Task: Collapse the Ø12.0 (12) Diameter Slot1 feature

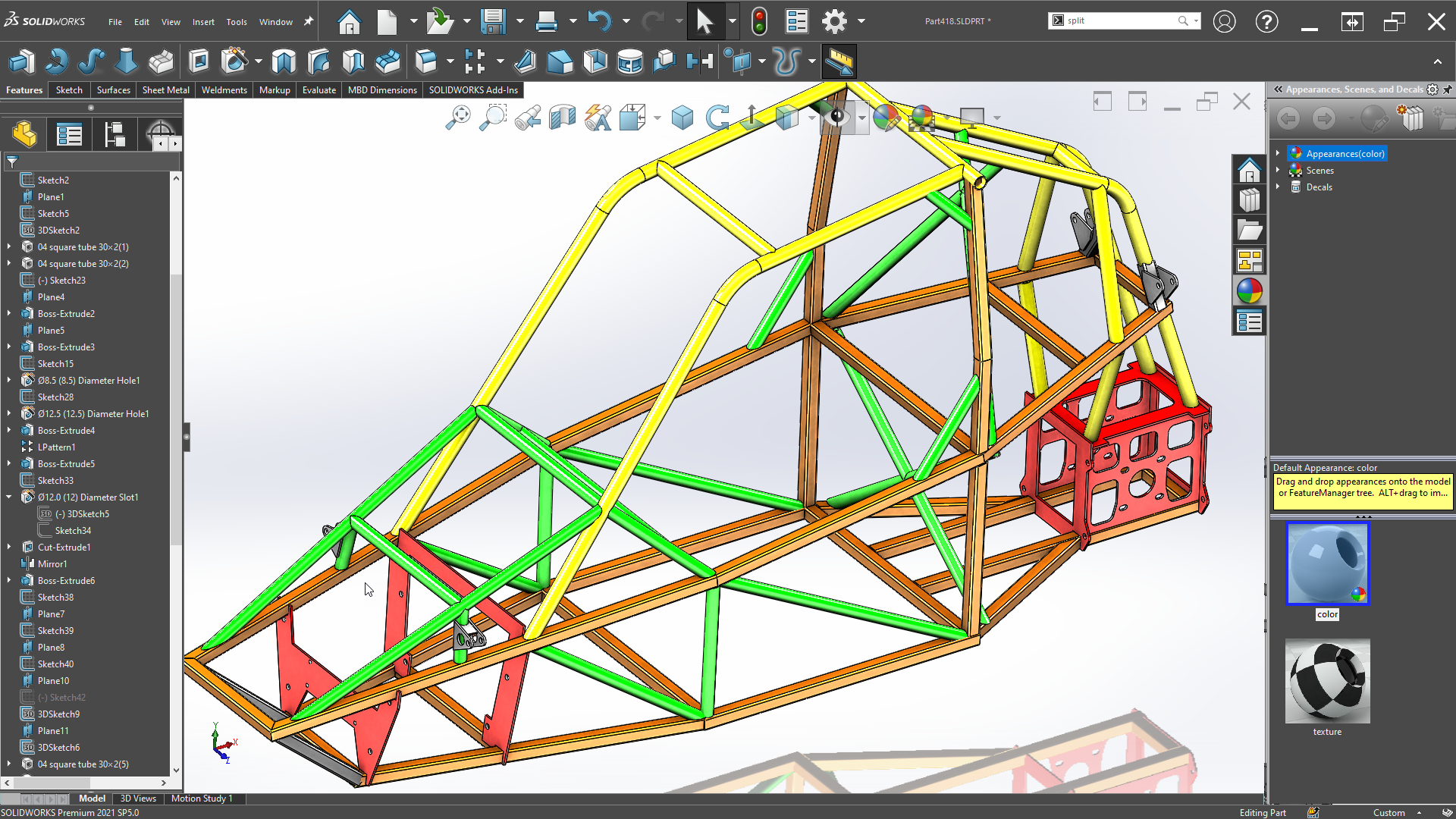Action: click(x=9, y=497)
